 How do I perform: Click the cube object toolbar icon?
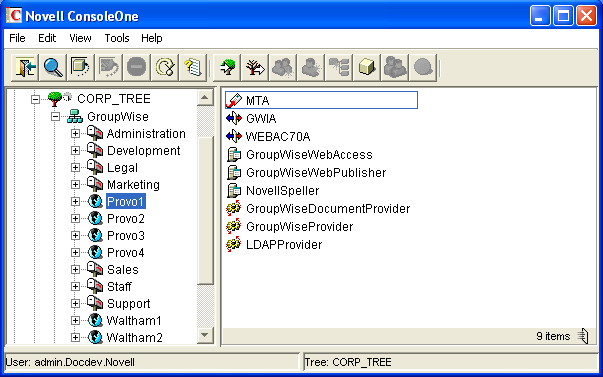[x=367, y=68]
